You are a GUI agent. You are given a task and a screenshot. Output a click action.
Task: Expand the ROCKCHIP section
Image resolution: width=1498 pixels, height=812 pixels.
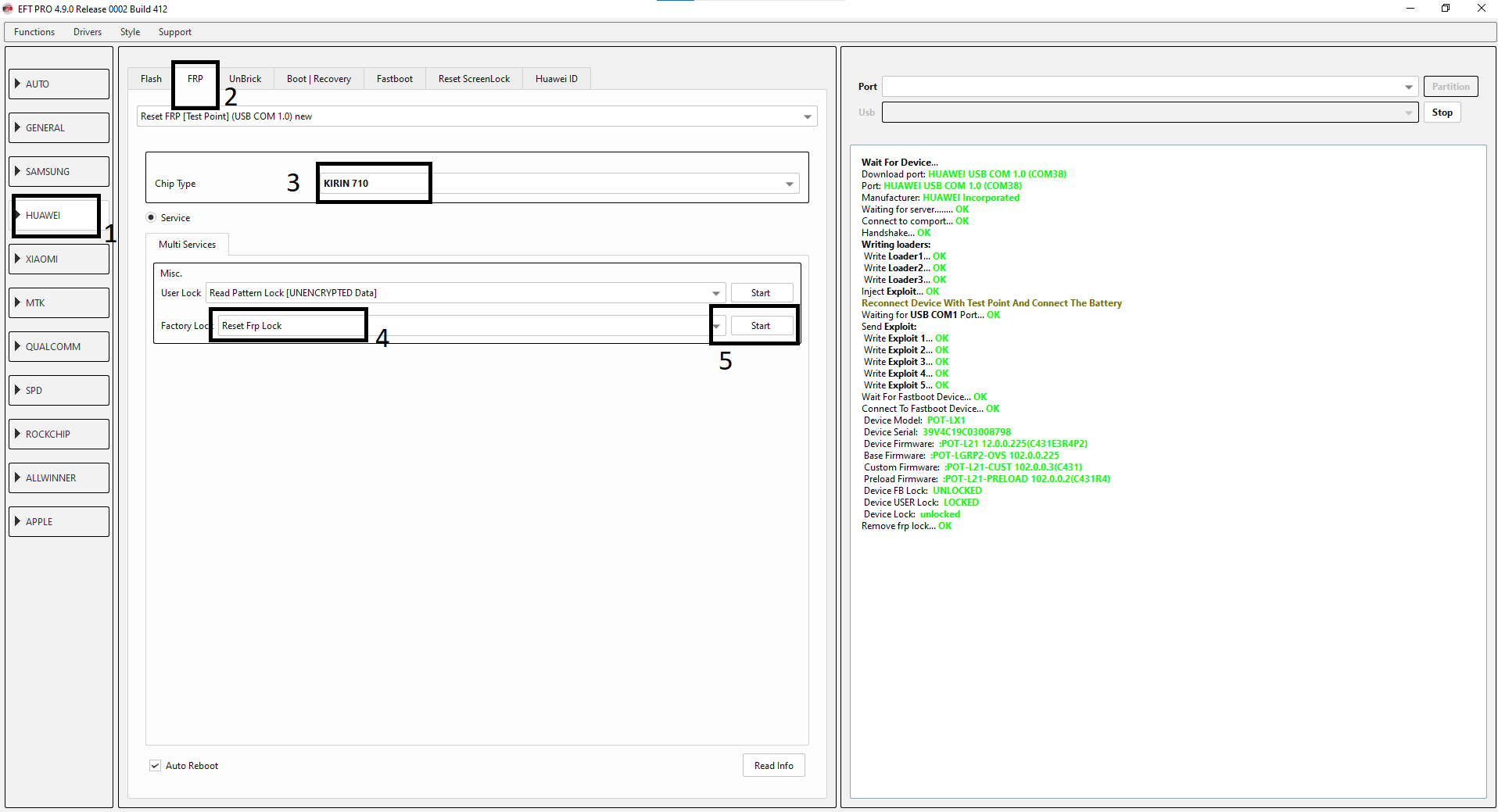(x=59, y=434)
